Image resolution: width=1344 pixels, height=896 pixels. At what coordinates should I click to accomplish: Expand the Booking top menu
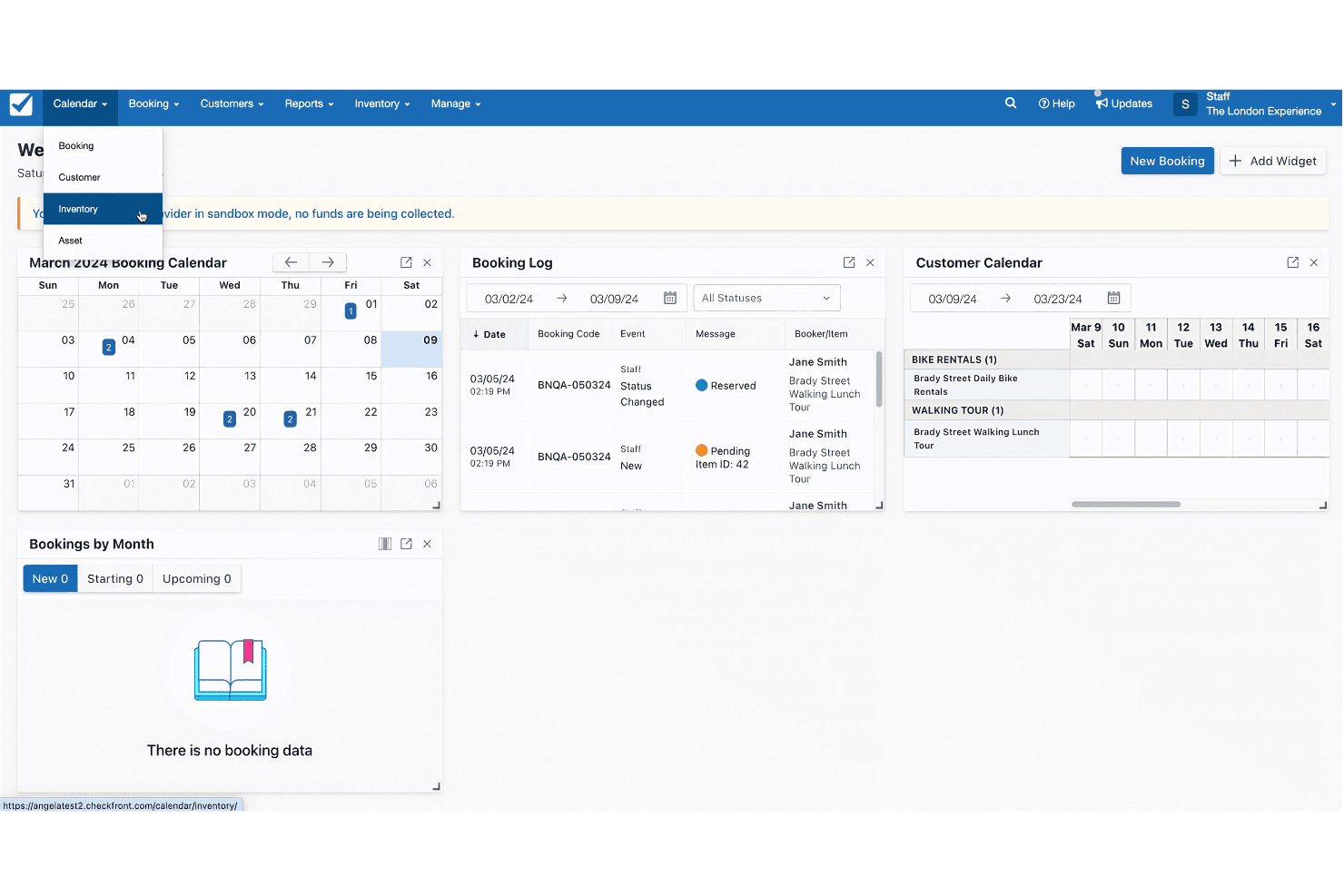[153, 103]
